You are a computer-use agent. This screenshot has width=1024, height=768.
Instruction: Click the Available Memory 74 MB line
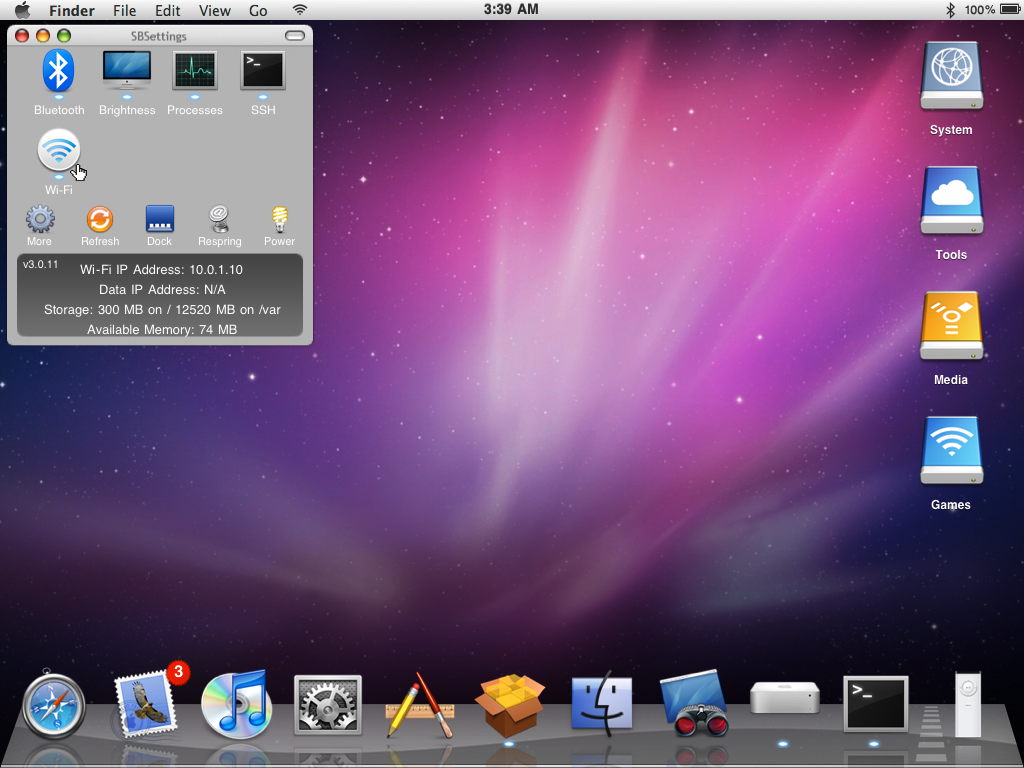tap(162, 329)
